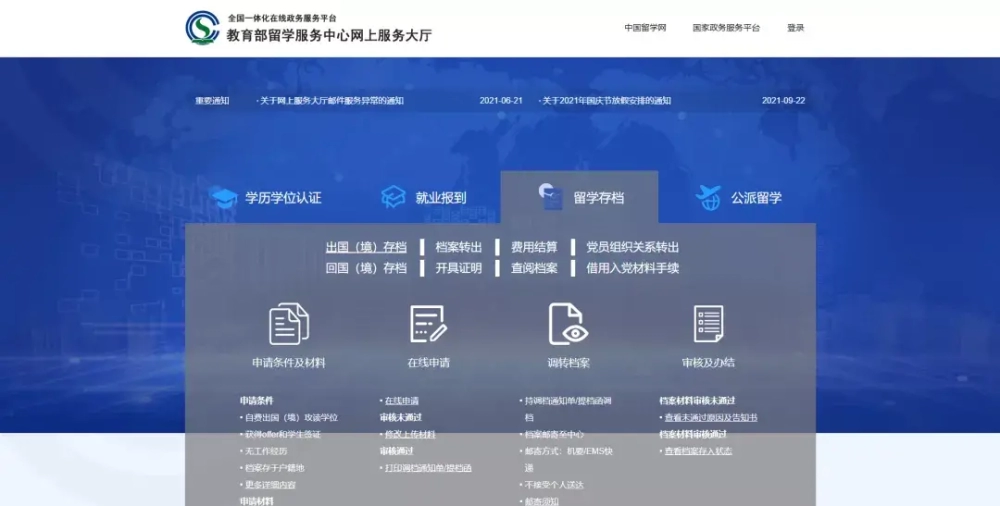This screenshot has height=506, width=1000.
Task: Select 查阅档案 submenu item
Action: click(x=534, y=268)
